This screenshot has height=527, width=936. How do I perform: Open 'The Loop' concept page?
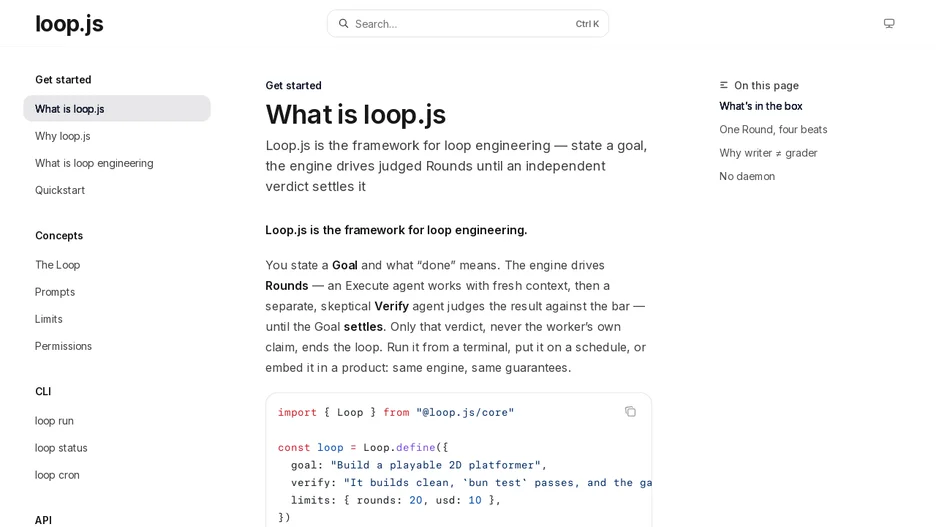(57, 265)
